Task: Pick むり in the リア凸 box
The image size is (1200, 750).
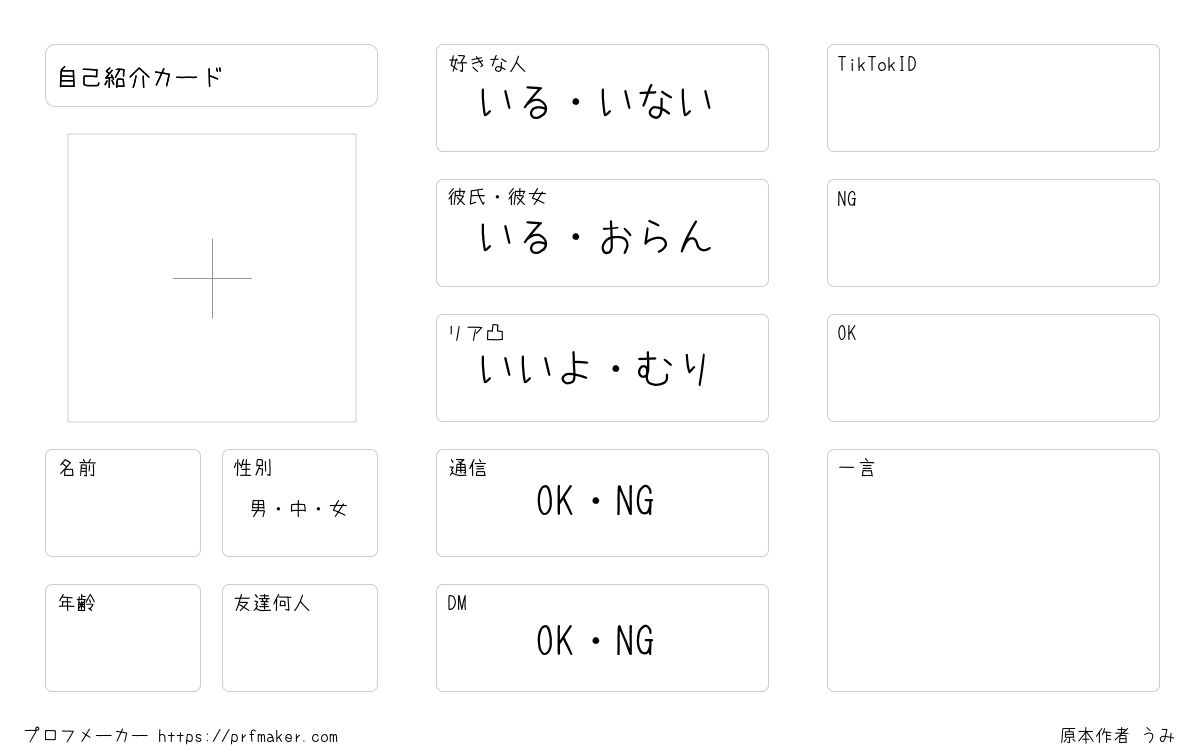Action: 674,370
